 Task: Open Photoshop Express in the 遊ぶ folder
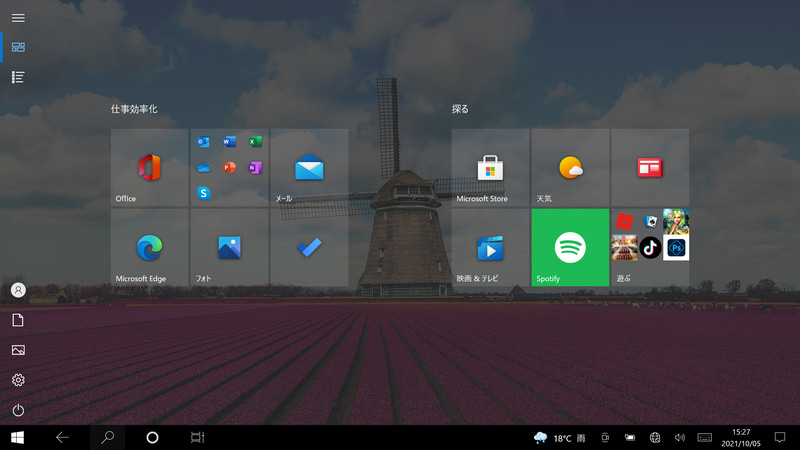[676, 248]
